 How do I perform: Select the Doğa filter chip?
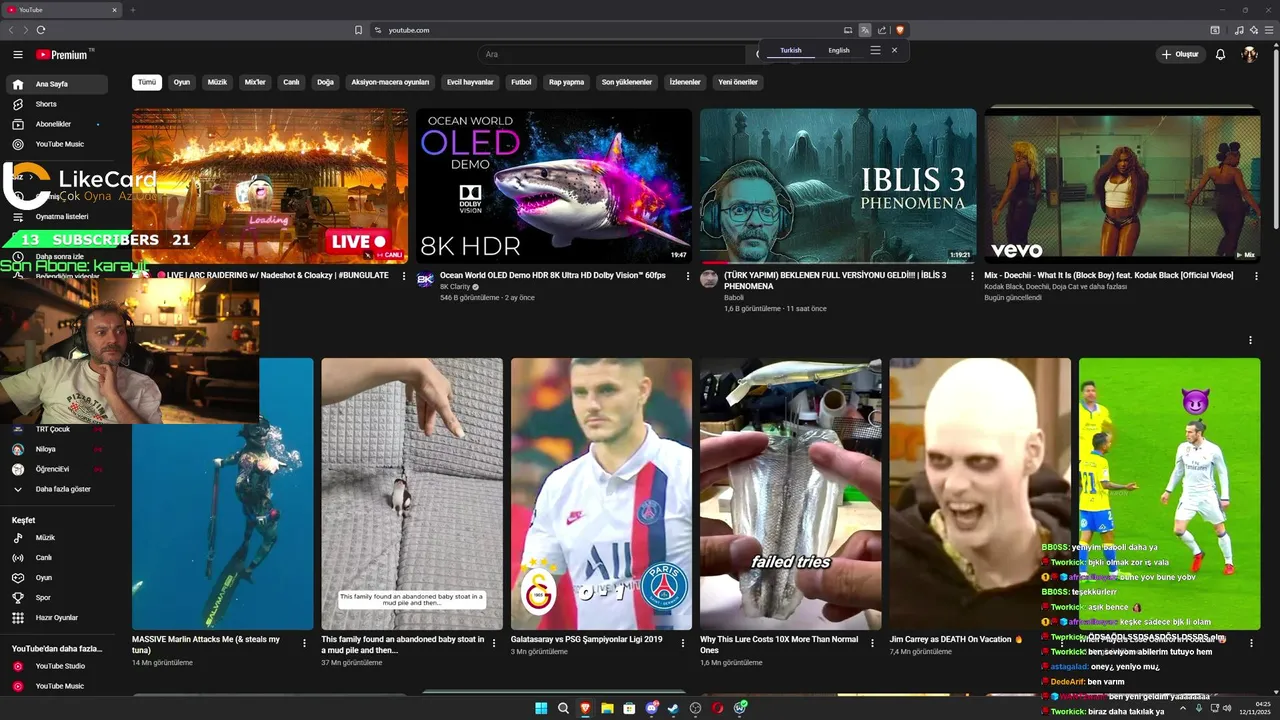point(325,82)
